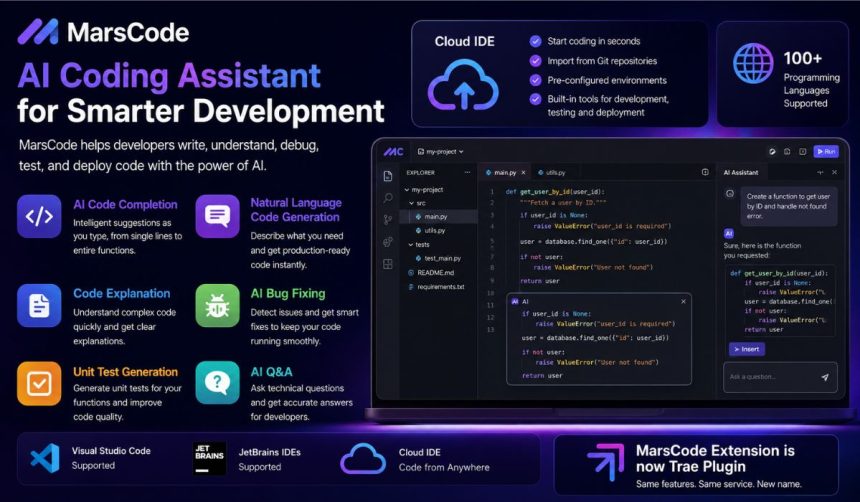The height and width of the screenshot is (502, 860).
Task: Open the Unit Test Generation icon
Action: point(39,383)
